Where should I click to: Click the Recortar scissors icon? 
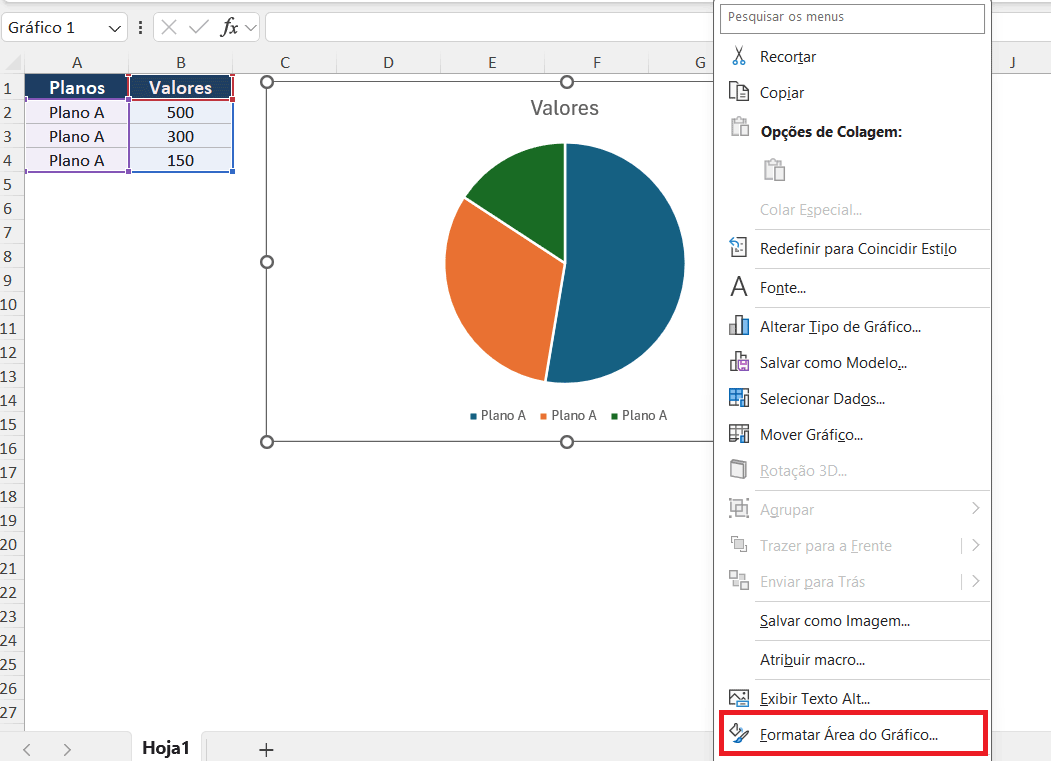[x=739, y=56]
